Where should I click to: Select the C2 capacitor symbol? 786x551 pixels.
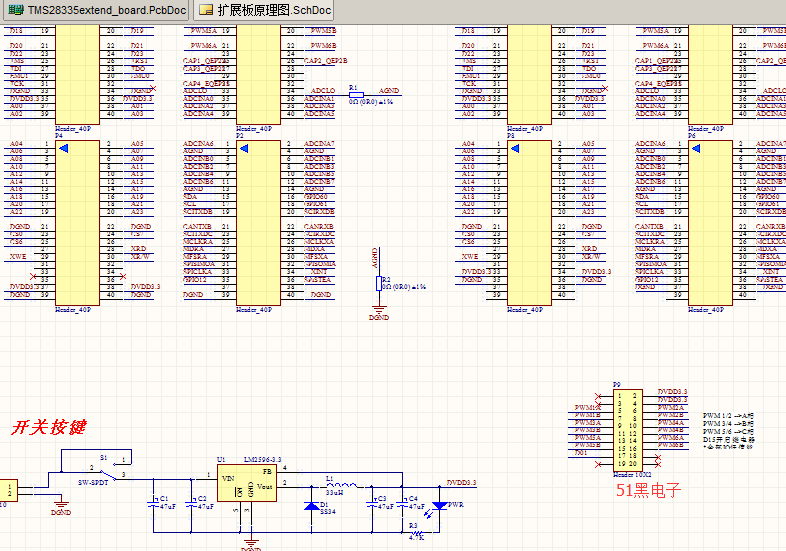[x=191, y=503]
